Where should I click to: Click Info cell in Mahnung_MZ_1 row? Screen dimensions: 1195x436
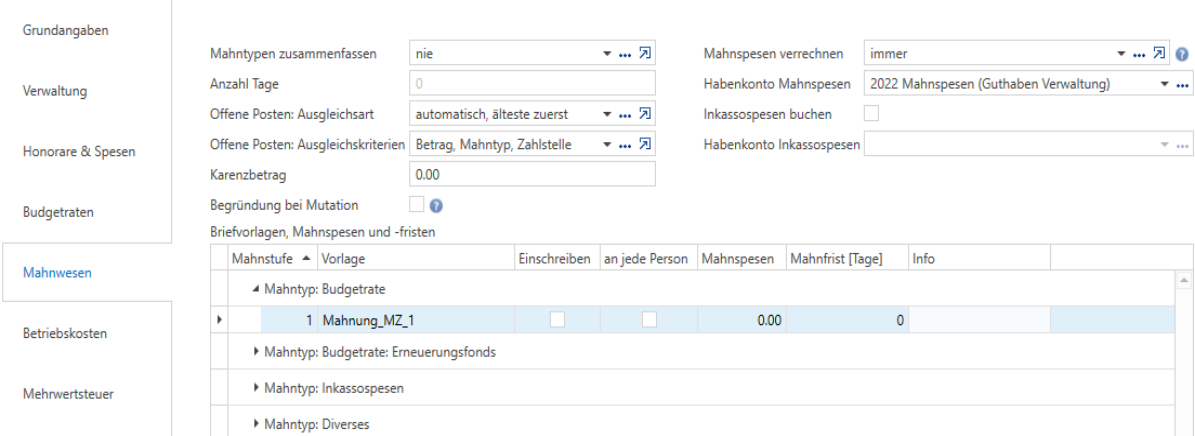pyautogui.click(x=979, y=320)
